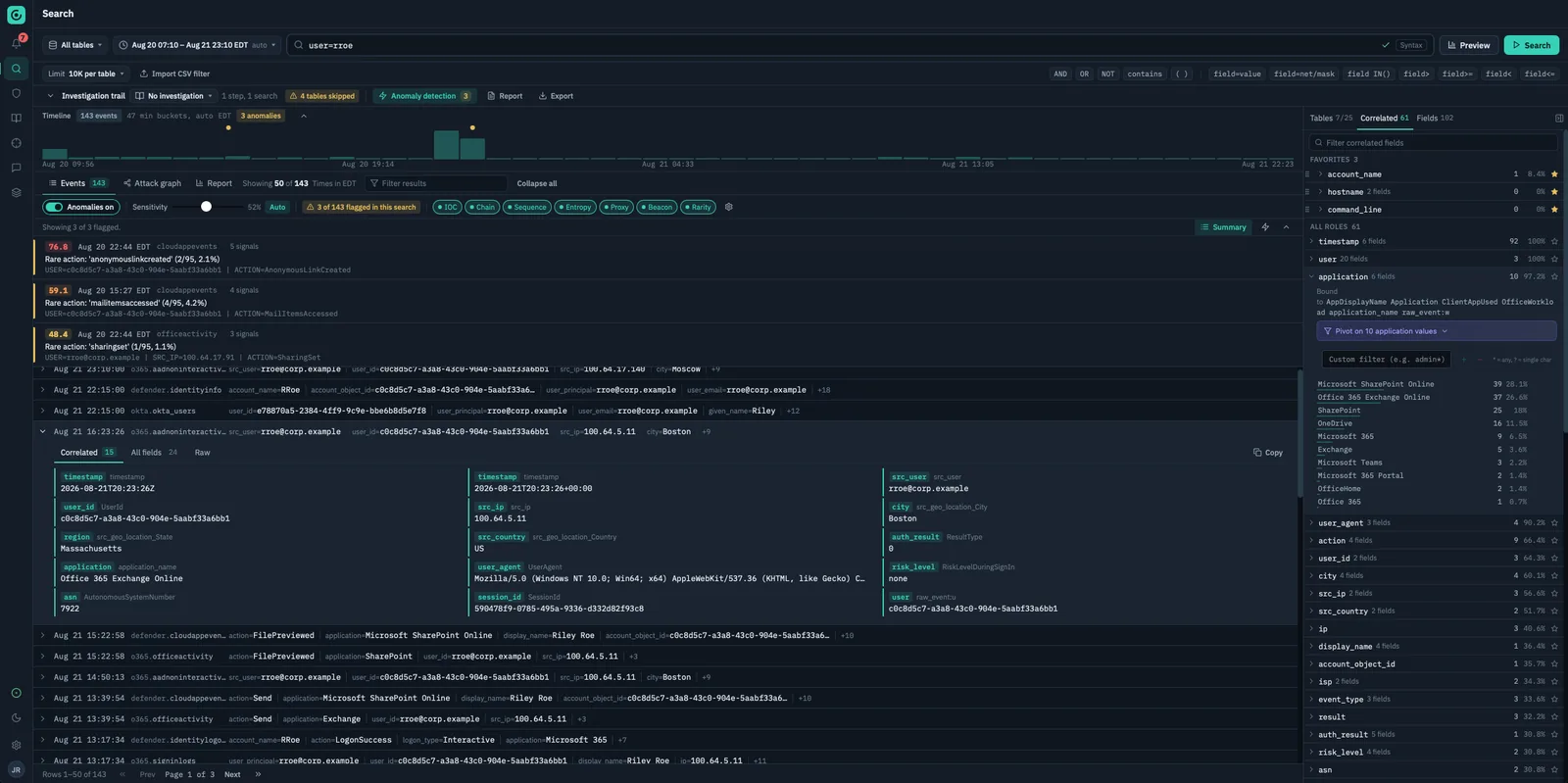This screenshot has width=1568, height=783.
Task: Open anomaly signal settings gear
Action: [728, 207]
